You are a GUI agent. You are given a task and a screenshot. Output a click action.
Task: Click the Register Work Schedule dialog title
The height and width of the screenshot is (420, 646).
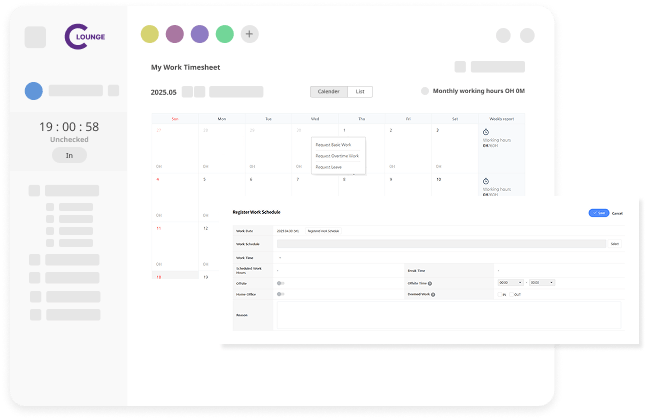[256, 212]
